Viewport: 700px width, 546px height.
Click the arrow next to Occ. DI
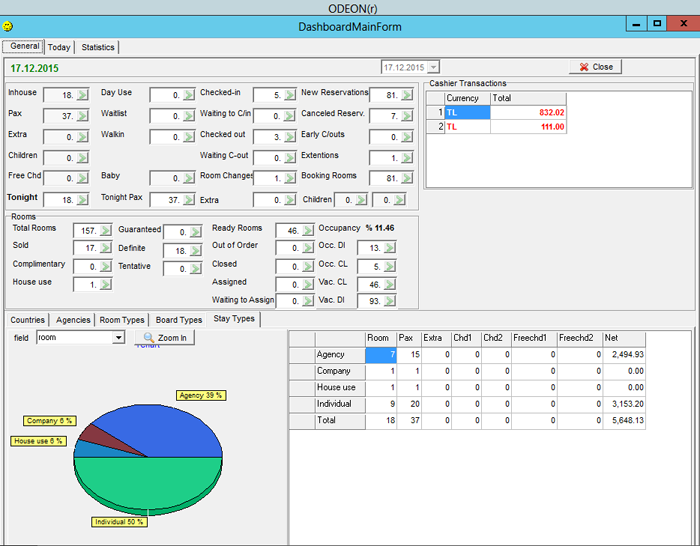[x=390, y=248]
